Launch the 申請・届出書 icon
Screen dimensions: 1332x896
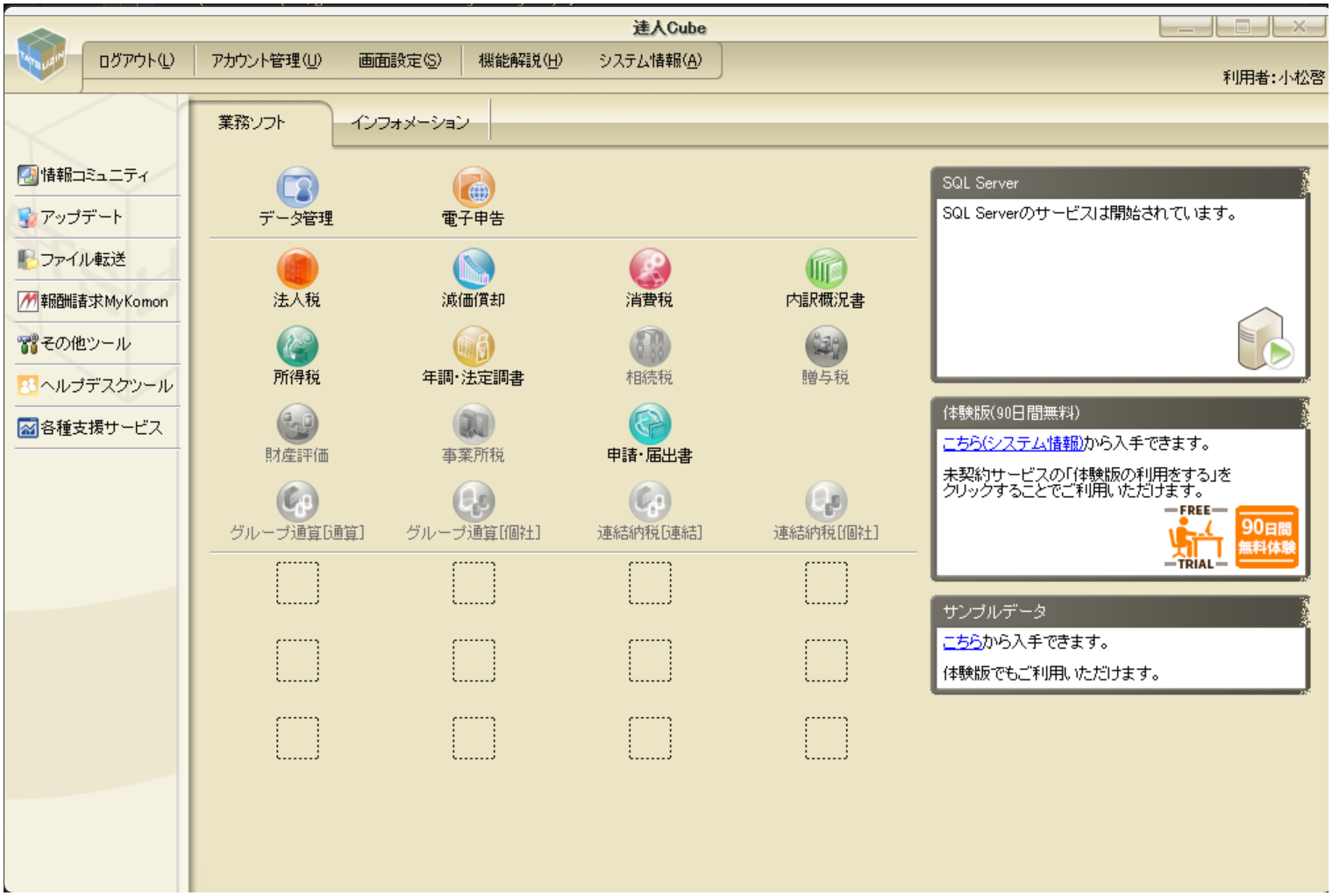coord(649,424)
